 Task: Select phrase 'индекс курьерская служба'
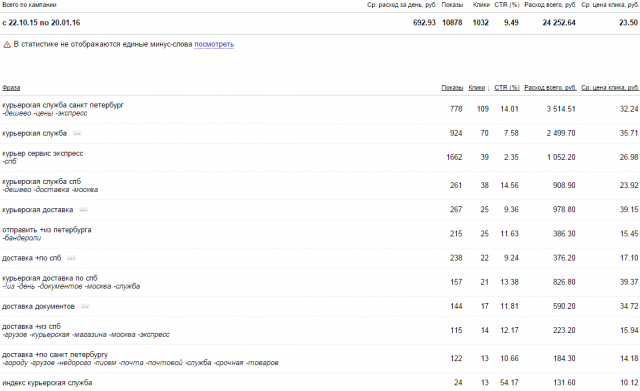(47, 383)
